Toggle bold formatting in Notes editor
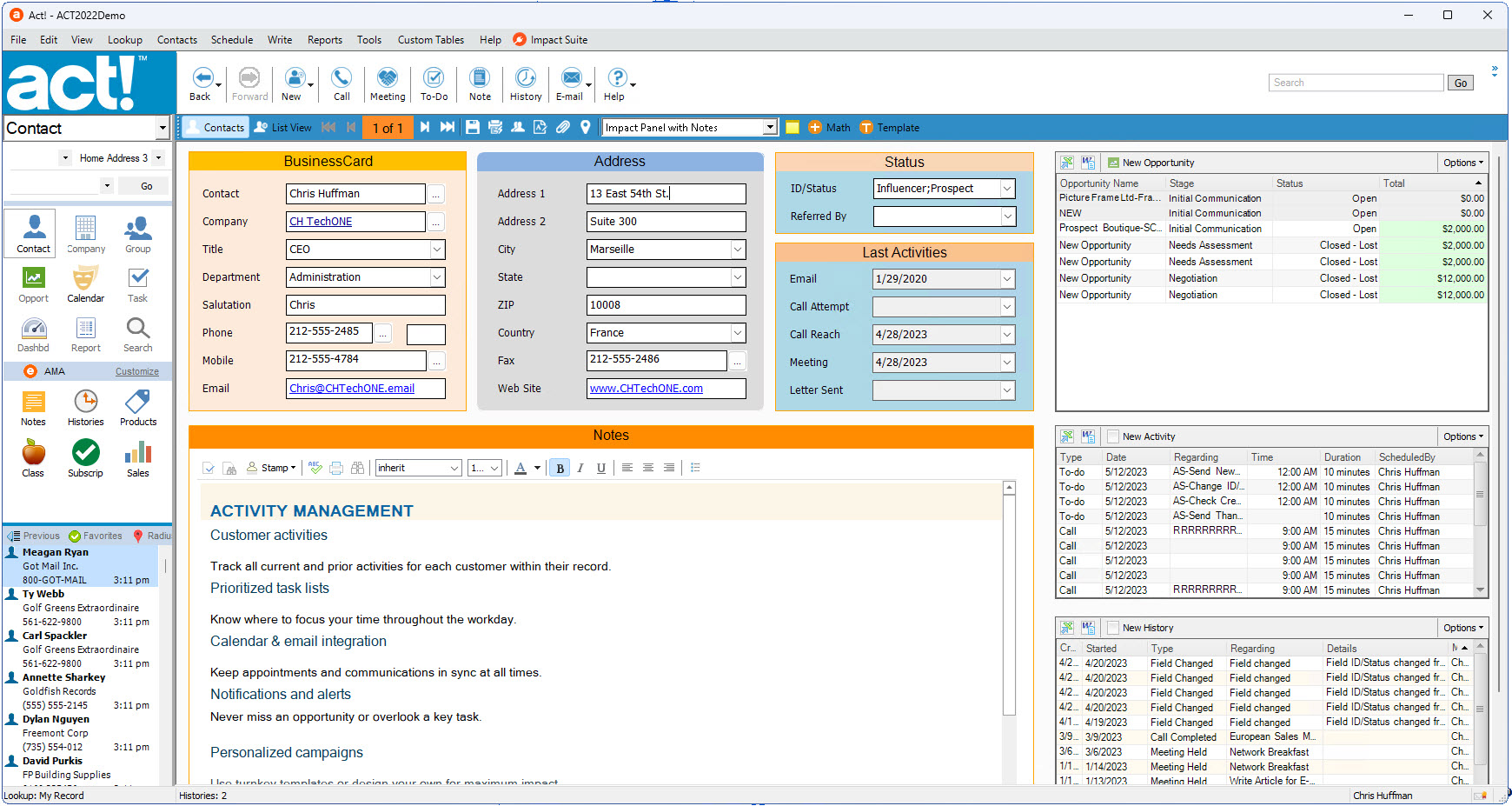The width and height of the screenshot is (1512, 806). coord(560,468)
